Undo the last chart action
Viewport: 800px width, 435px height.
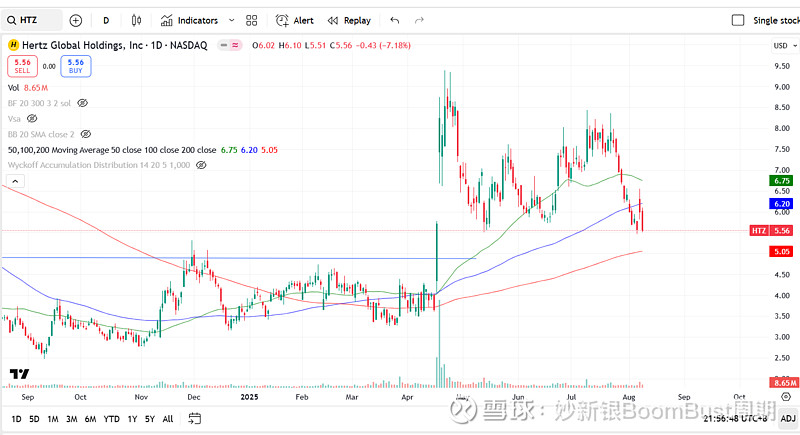[394, 20]
